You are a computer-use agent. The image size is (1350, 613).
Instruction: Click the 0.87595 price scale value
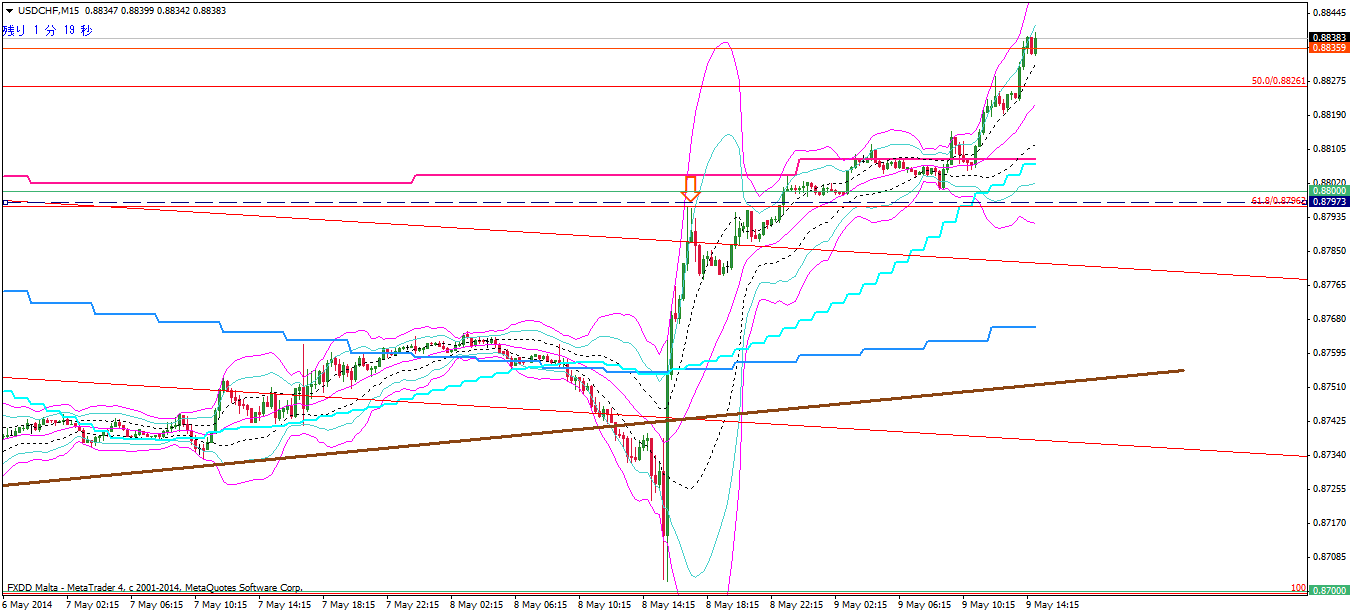point(1328,353)
